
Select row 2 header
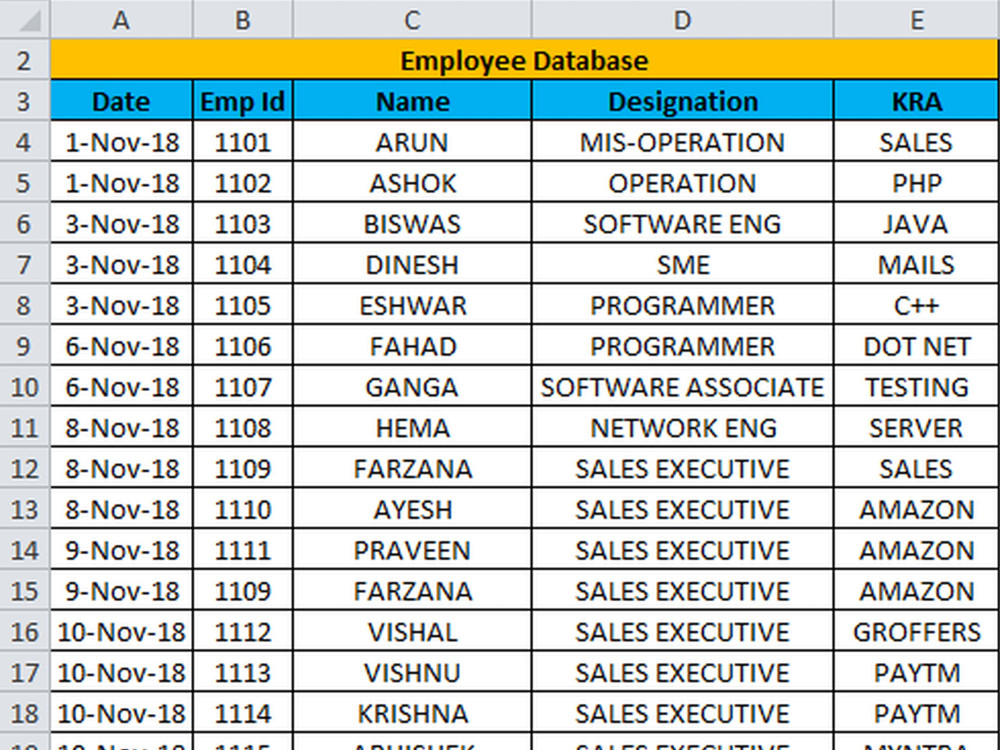click(x=25, y=61)
